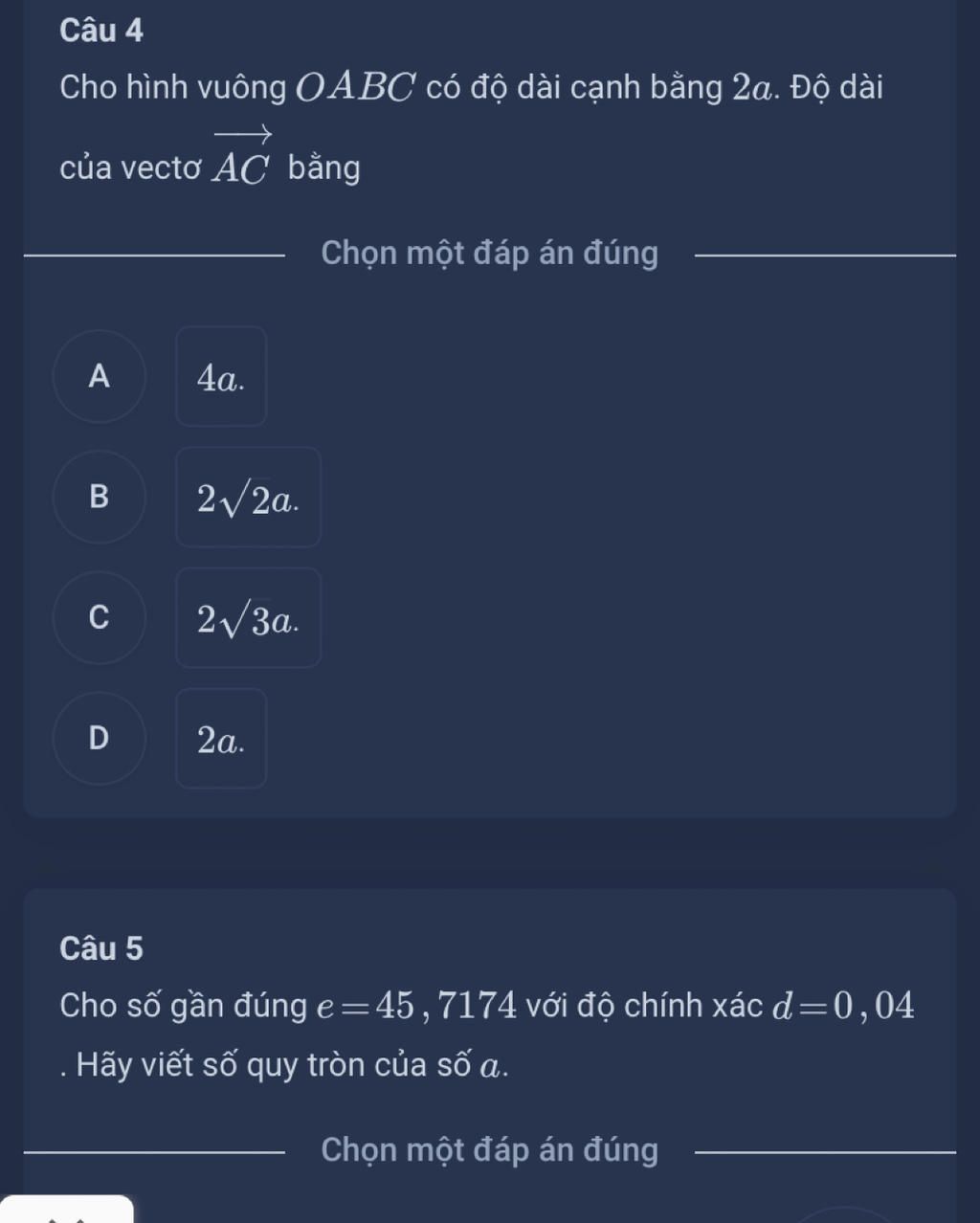Choose the 4a answer box

coord(221,377)
